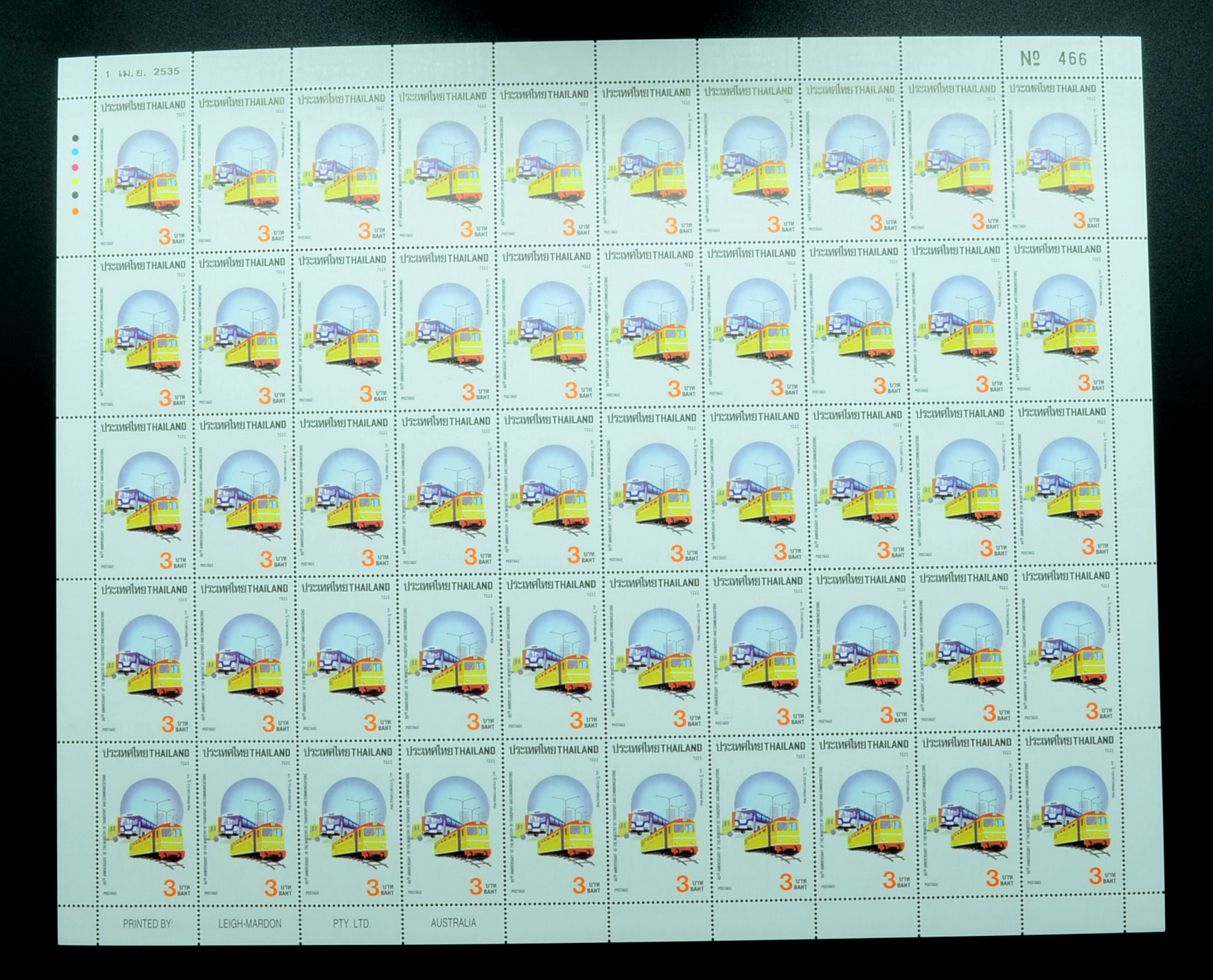Click the topmost dark olive registration dot
This screenshot has height=980, width=1213.
point(76,138)
